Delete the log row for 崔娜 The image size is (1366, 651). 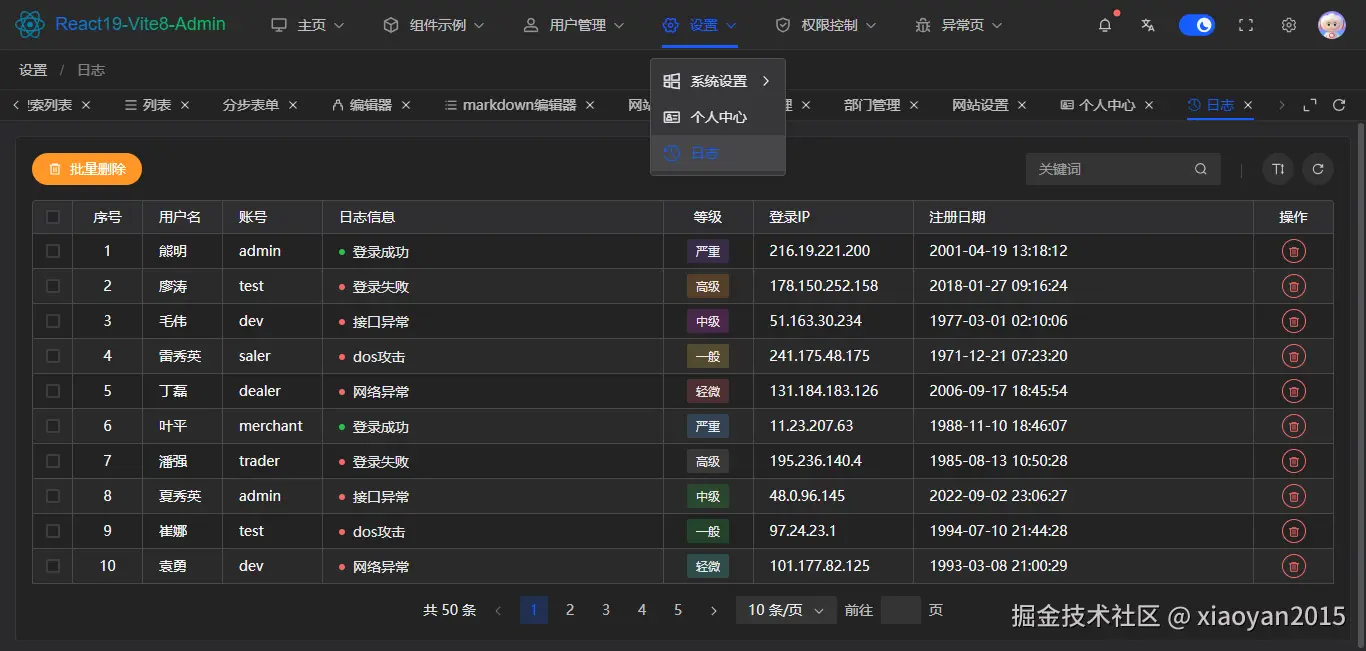pos(1294,532)
